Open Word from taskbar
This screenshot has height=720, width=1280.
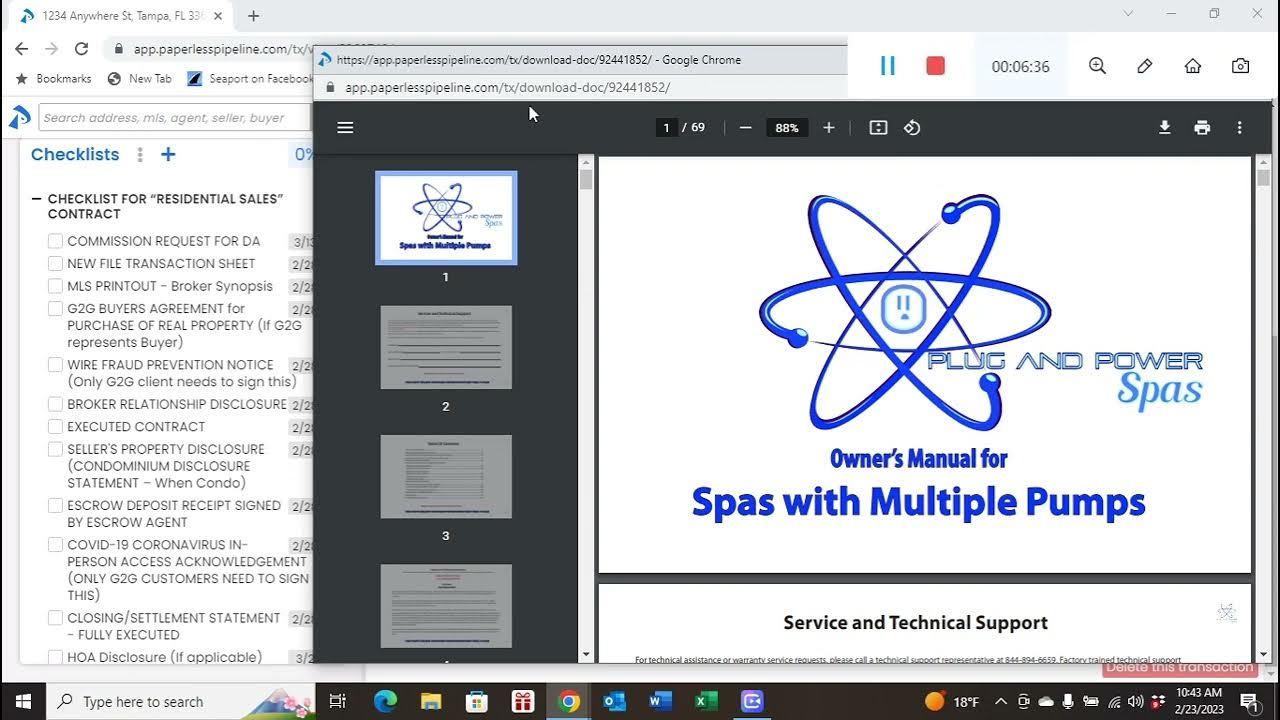(x=660, y=701)
